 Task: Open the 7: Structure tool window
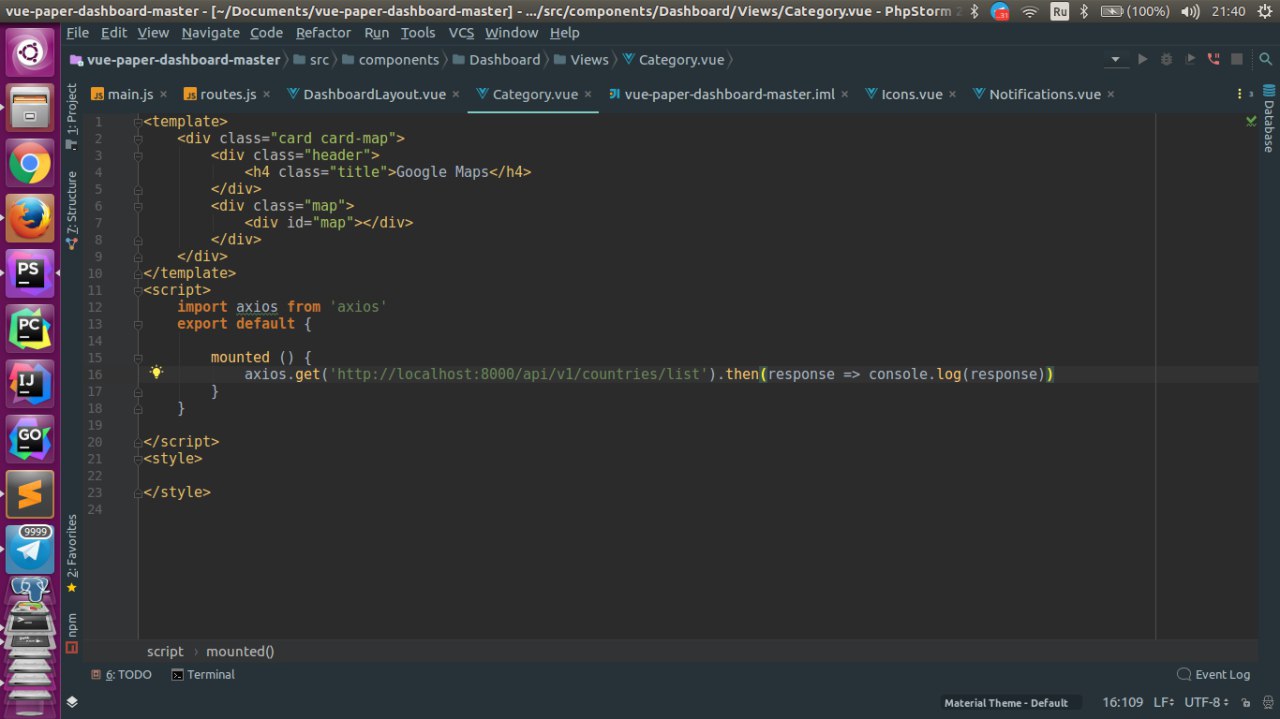point(71,210)
